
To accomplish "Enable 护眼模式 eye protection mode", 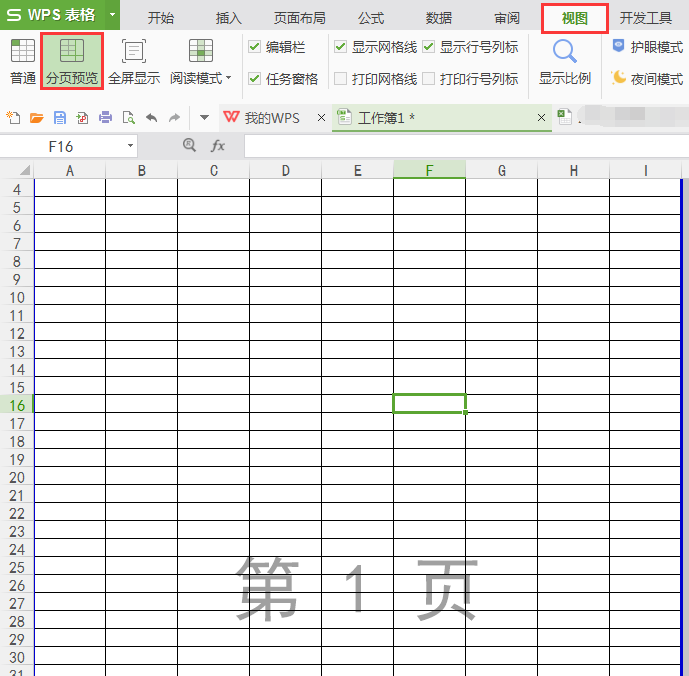I will click(647, 47).
